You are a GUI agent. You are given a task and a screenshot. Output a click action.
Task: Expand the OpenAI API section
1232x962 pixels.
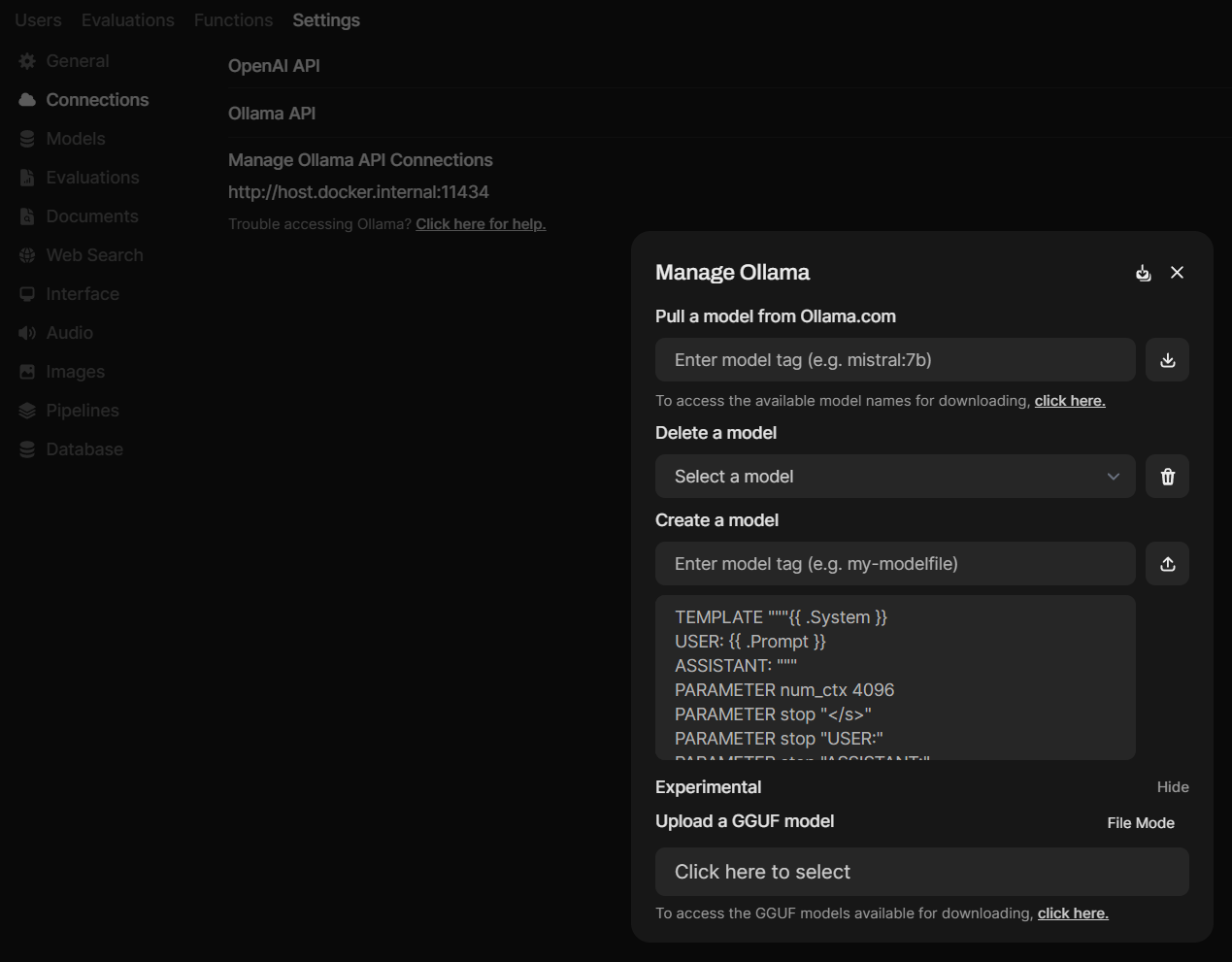click(x=274, y=66)
